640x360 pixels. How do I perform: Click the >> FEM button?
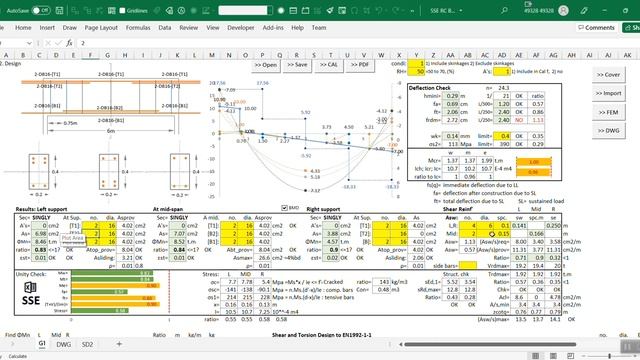[608, 112]
